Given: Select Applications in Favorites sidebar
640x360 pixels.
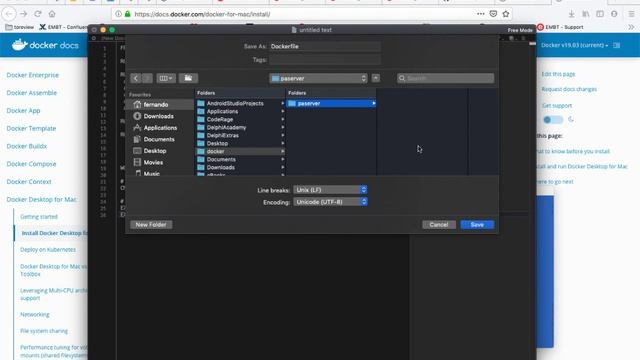Looking at the screenshot, I should click(x=160, y=128).
